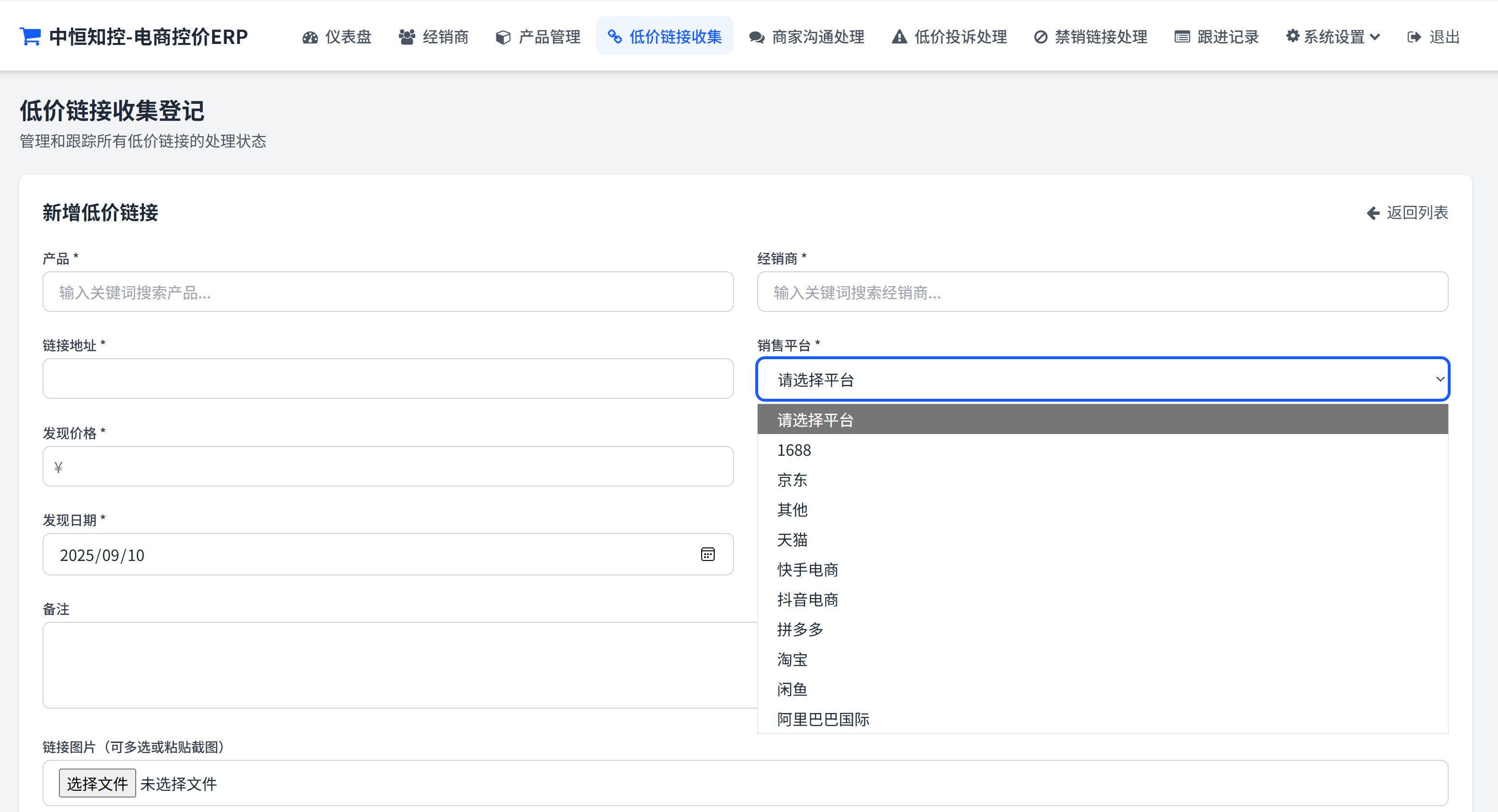Go to 经销商 distributors page
This screenshot has height=812, width=1498.
pyautogui.click(x=433, y=37)
